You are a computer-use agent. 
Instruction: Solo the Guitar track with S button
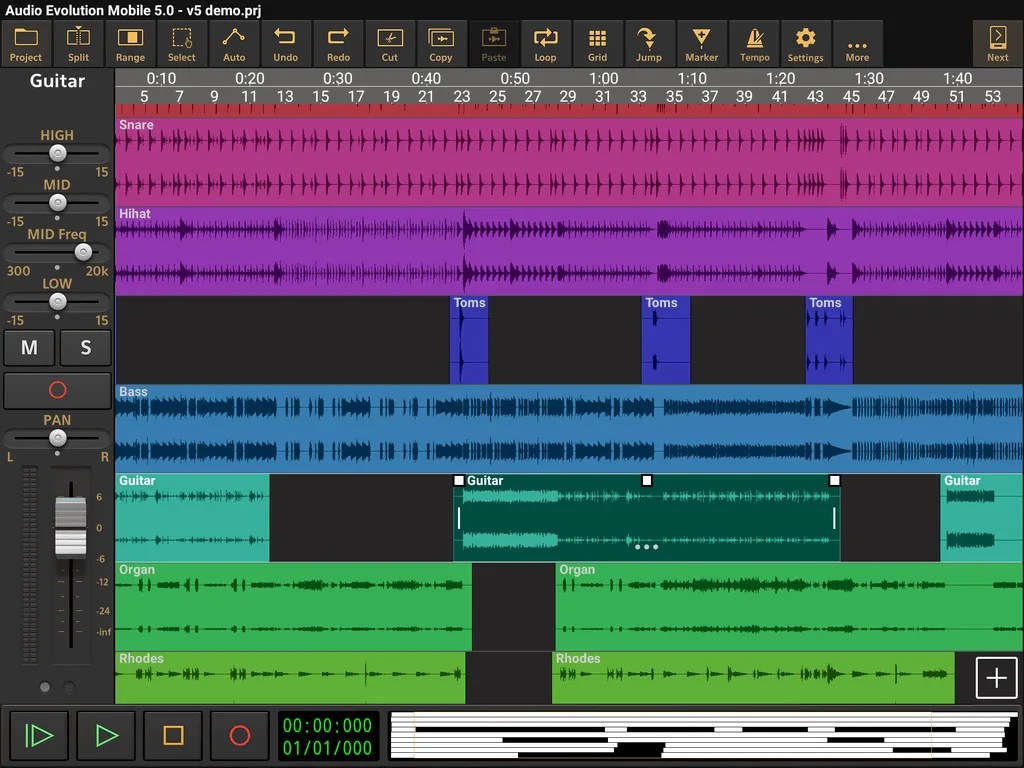pyautogui.click(x=85, y=348)
